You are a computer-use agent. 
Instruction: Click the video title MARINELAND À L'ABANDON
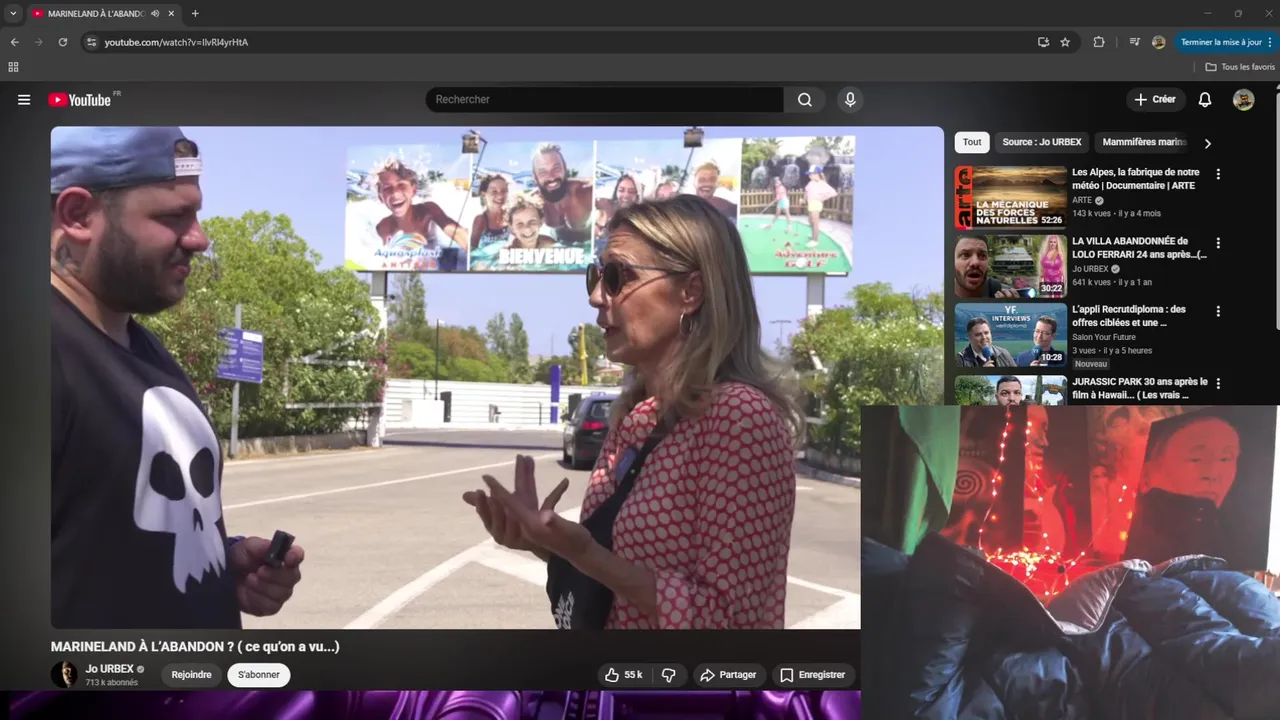click(x=195, y=647)
